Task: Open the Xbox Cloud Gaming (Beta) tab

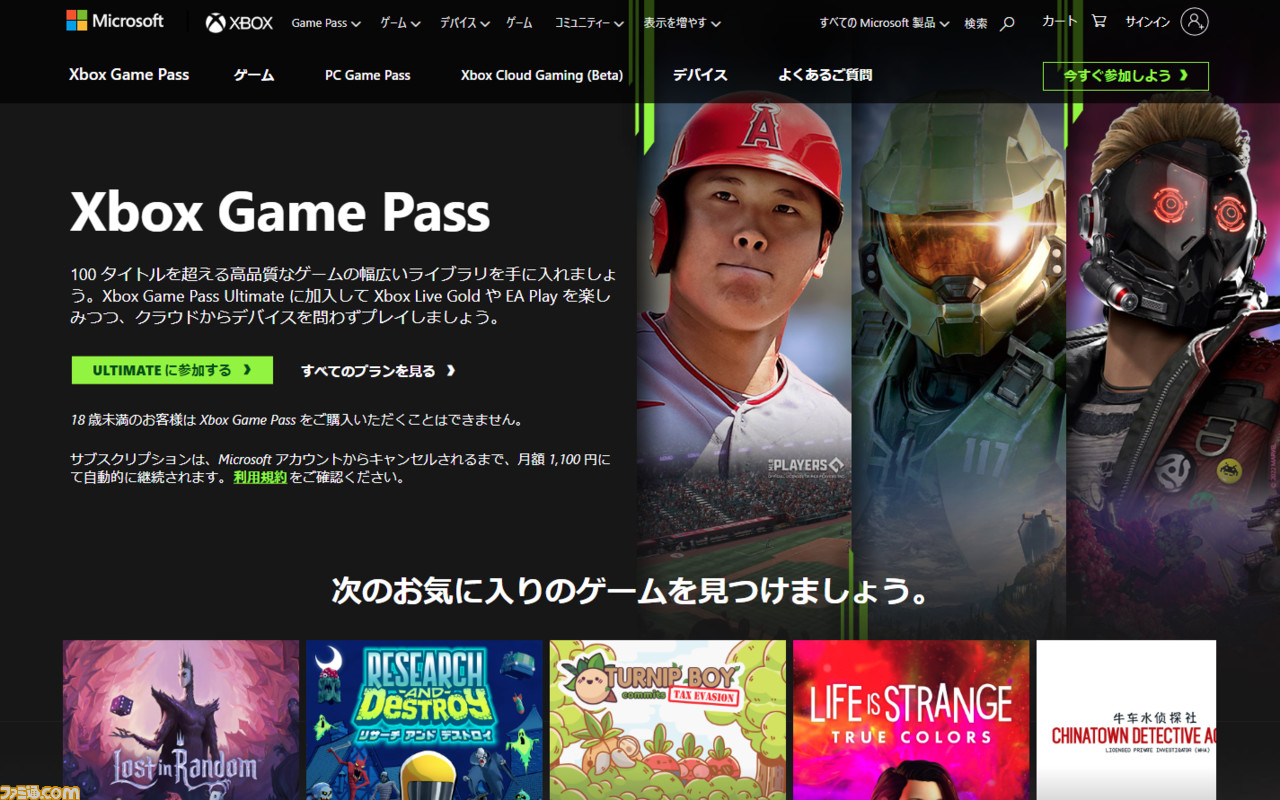Action: point(542,75)
